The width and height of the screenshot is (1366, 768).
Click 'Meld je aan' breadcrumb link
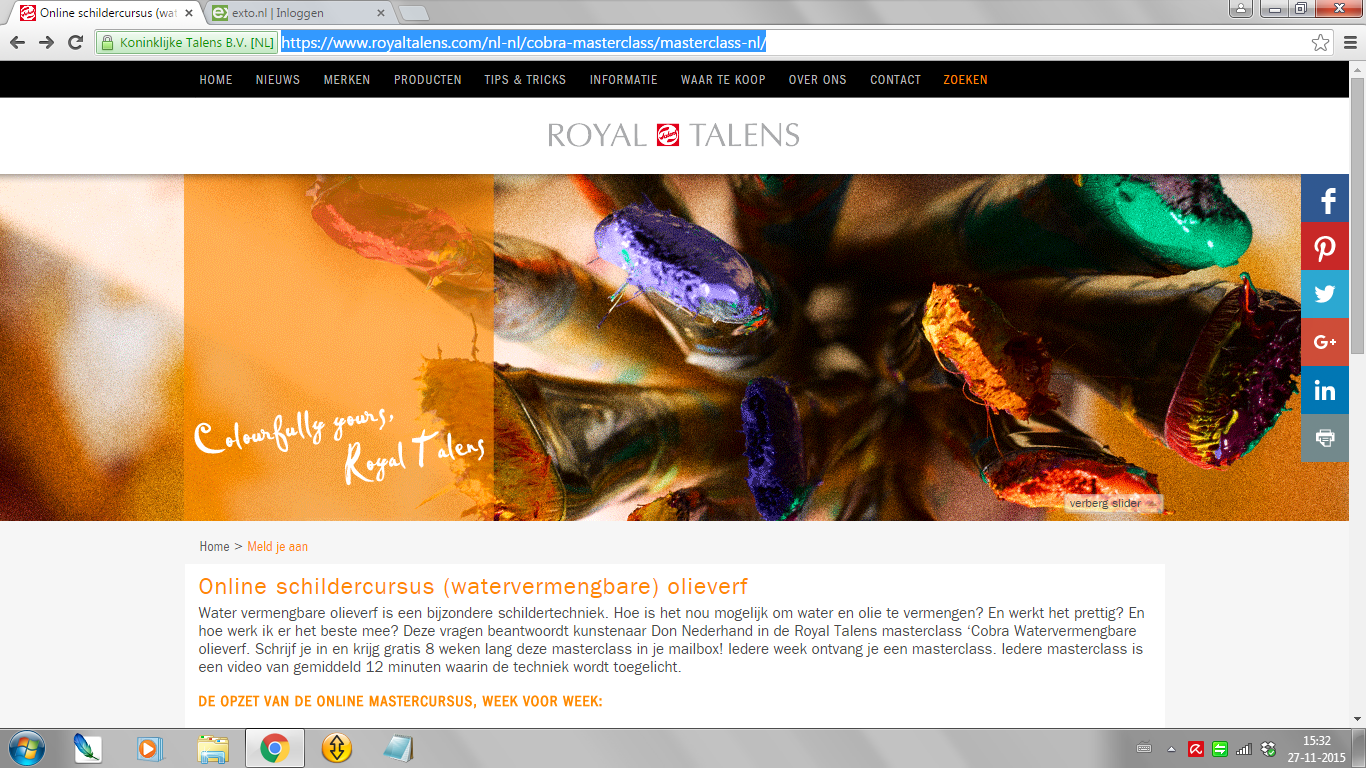[278, 547]
